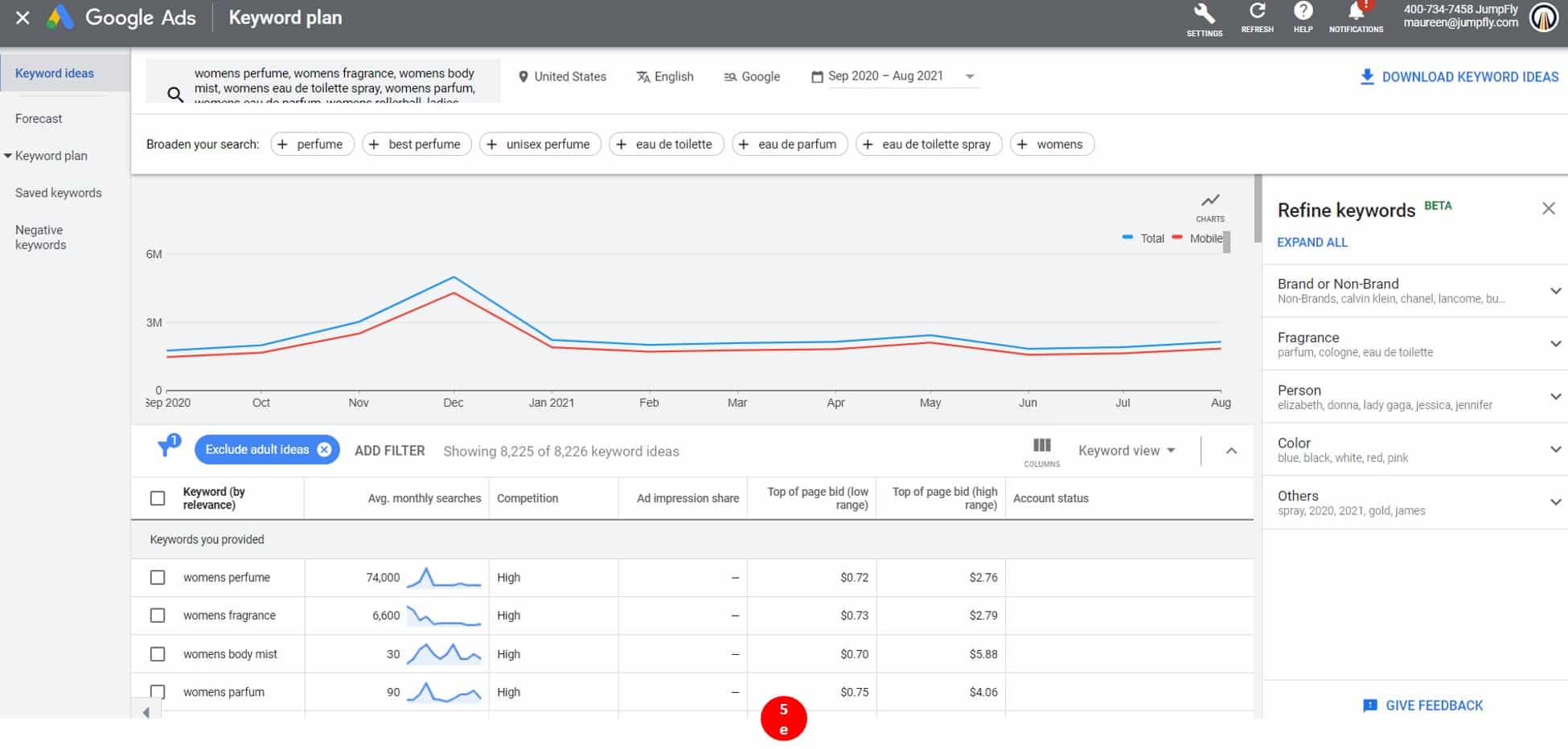
Task: Open Saved keywords in the sidebar
Action: pos(59,193)
